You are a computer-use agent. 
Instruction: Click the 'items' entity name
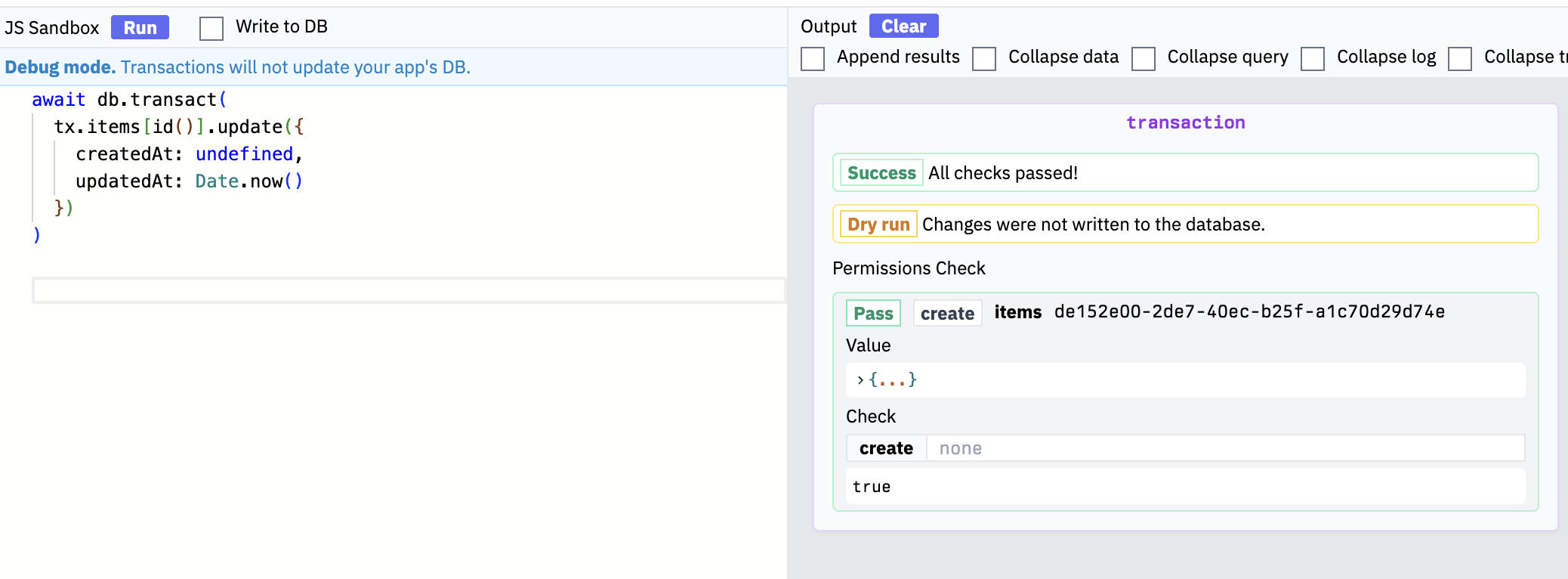point(1017,312)
